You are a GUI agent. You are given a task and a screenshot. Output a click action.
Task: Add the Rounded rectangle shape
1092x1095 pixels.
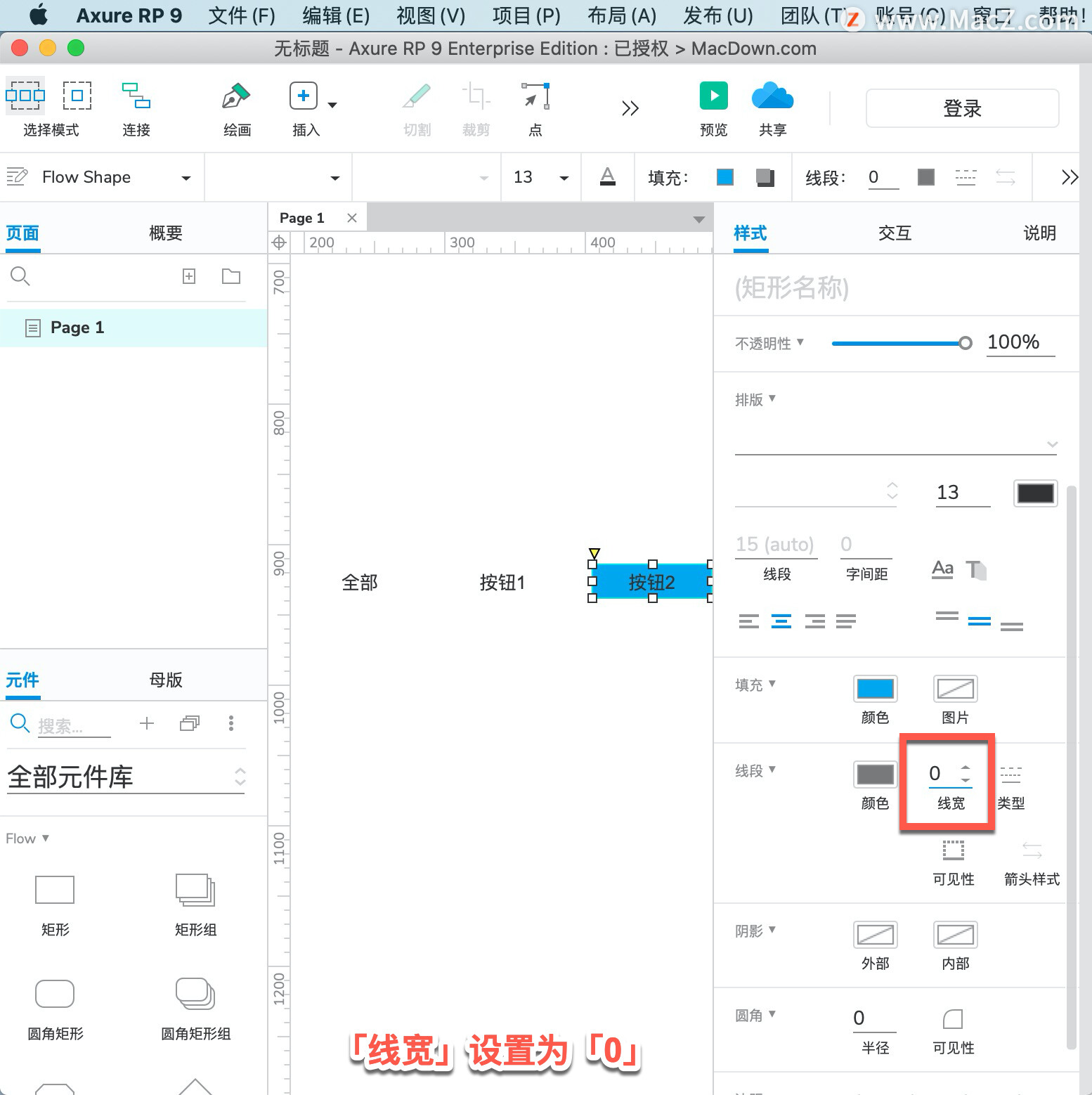coord(55,994)
